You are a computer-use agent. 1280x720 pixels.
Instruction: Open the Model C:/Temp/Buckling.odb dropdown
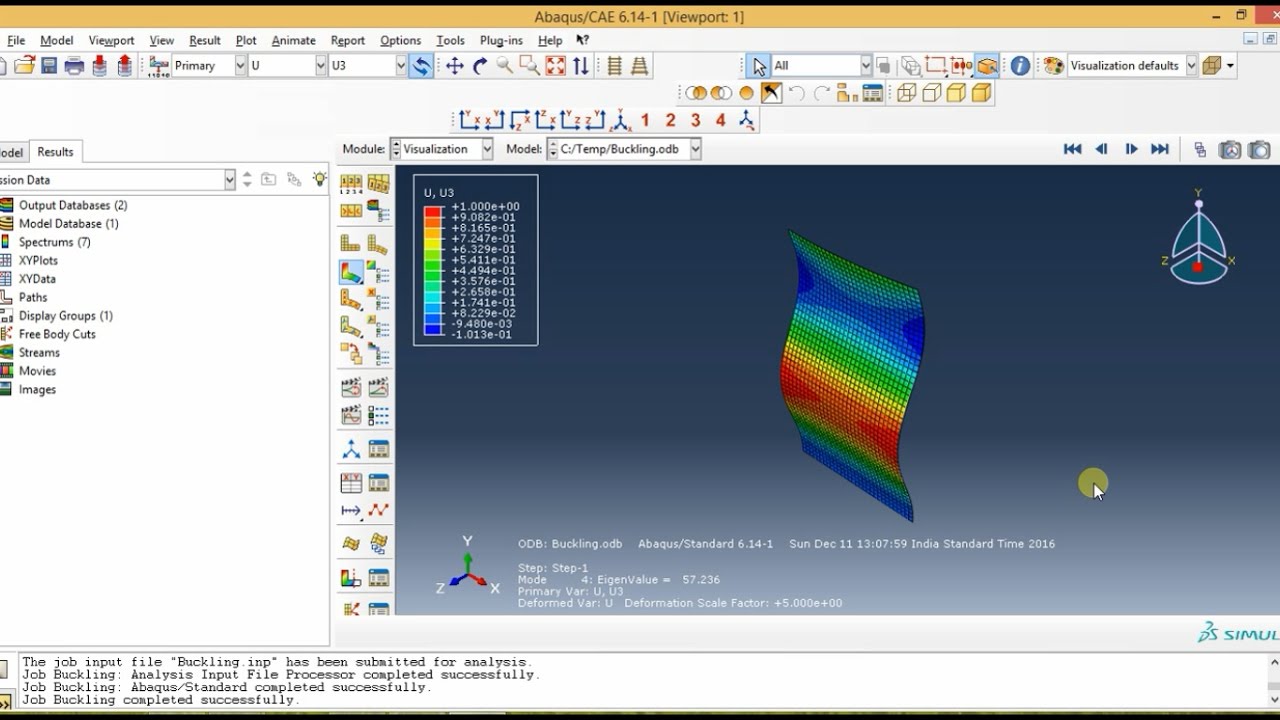click(624, 149)
